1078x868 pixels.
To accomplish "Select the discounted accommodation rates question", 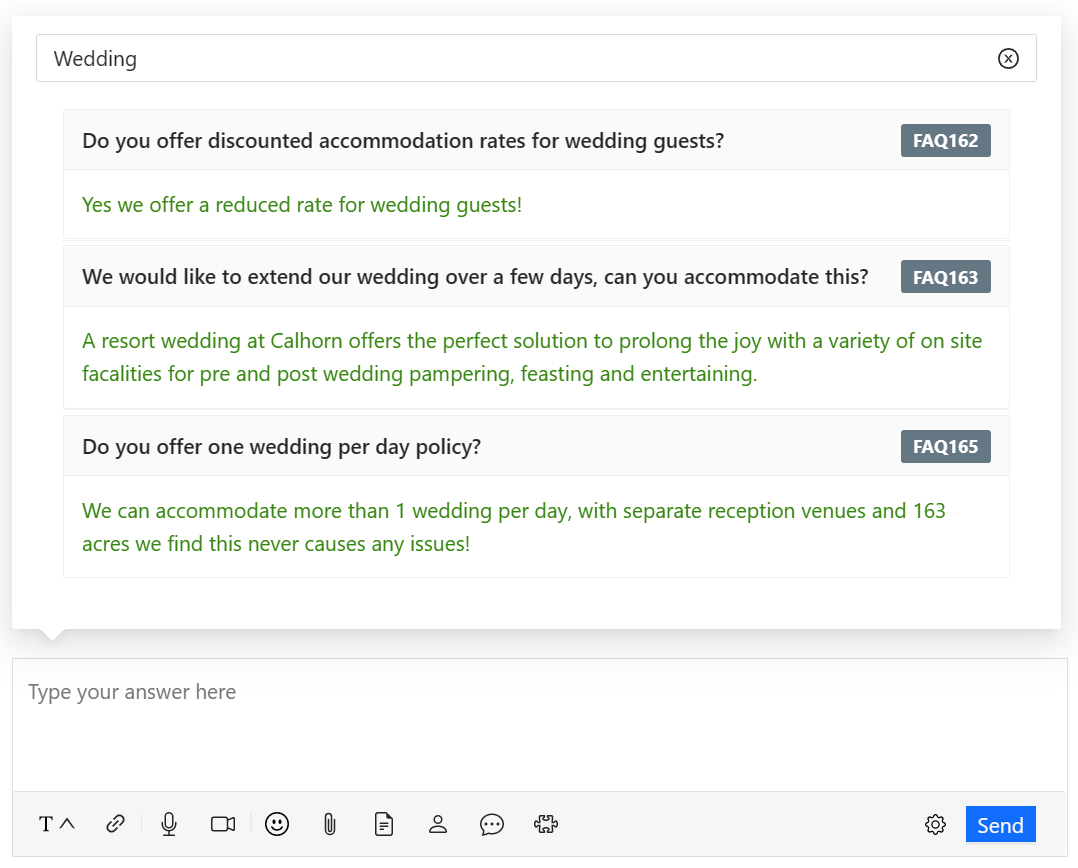I will click(x=403, y=141).
